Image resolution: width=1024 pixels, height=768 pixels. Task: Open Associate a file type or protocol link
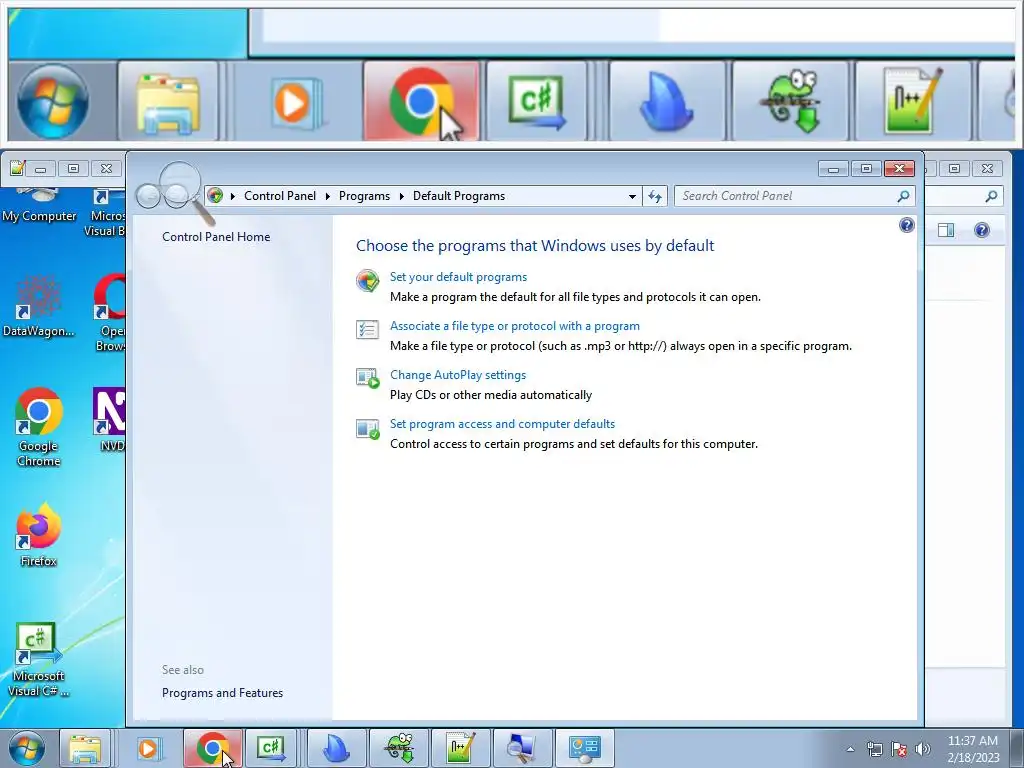coord(515,326)
